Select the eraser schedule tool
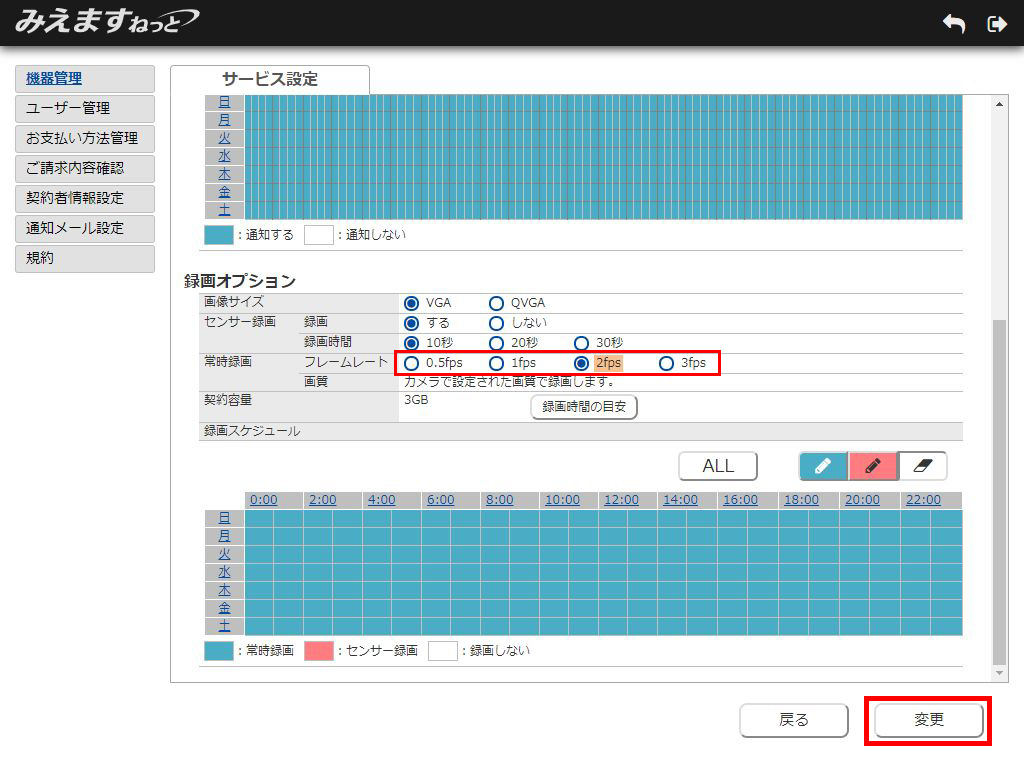Image resolution: width=1024 pixels, height=768 pixels. (x=922, y=466)
